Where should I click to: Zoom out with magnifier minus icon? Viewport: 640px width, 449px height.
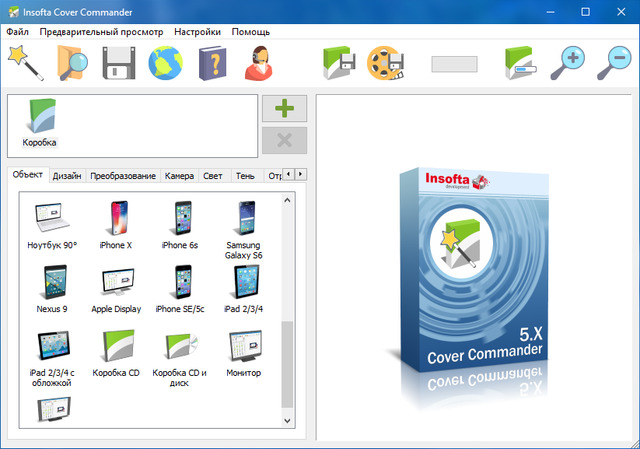click(616, 63)
